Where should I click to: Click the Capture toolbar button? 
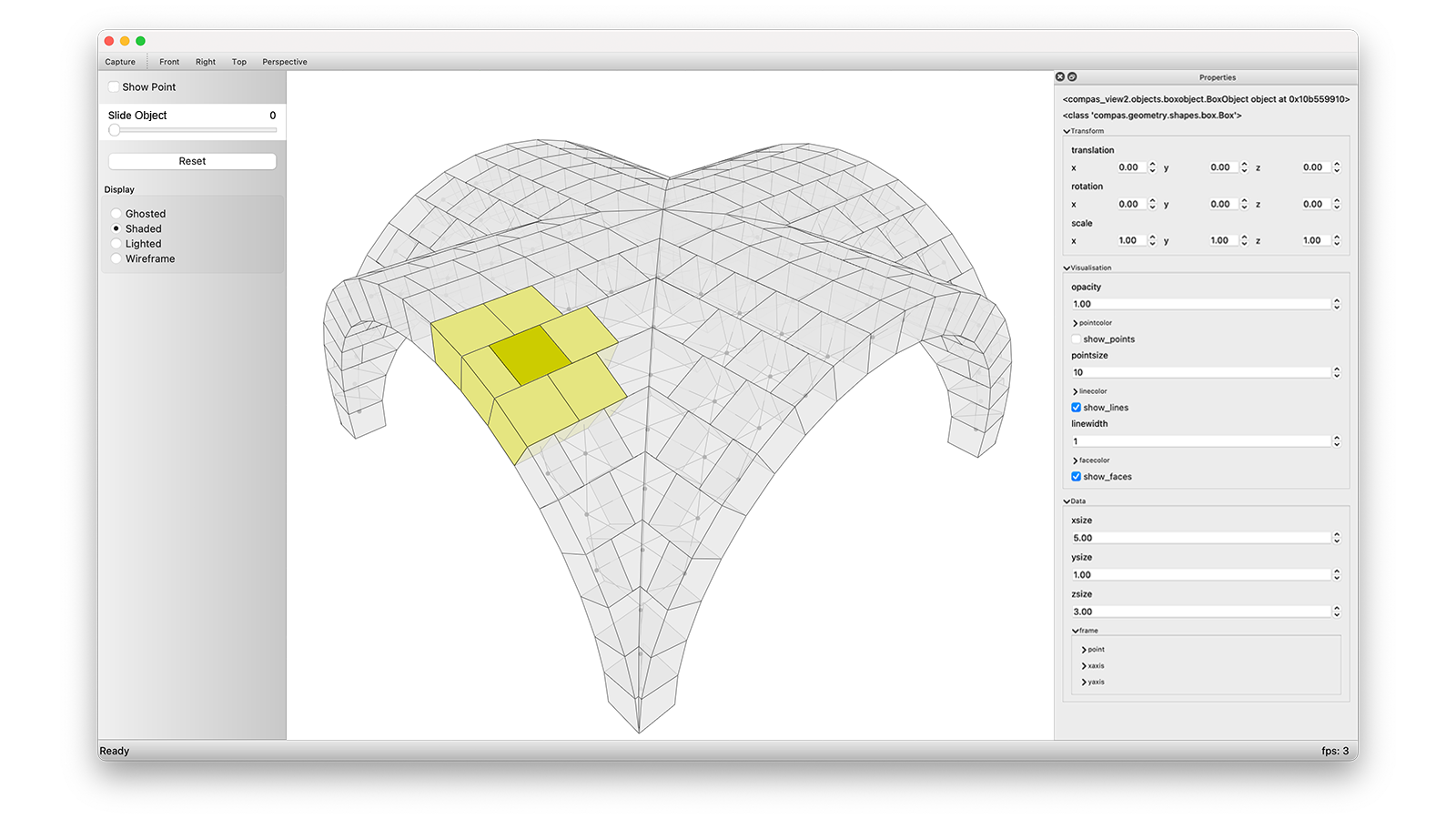click(x=120, y=62)
